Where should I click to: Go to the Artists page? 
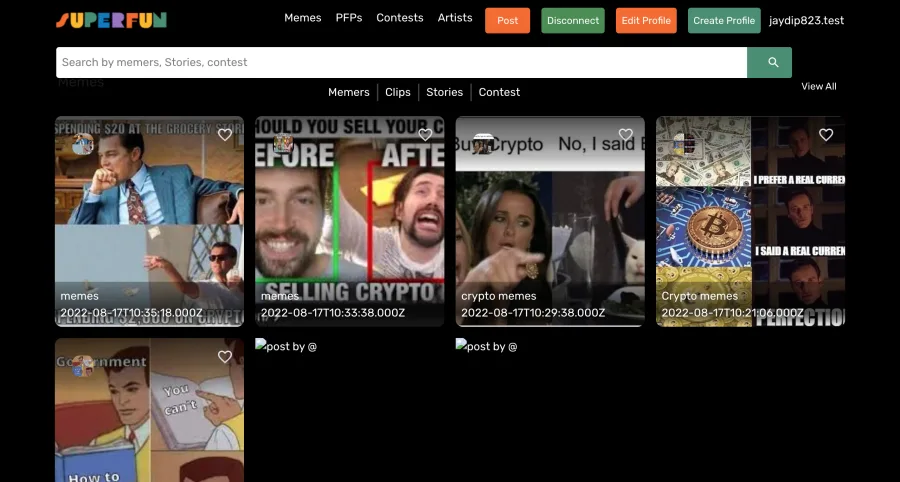point(455,18)
